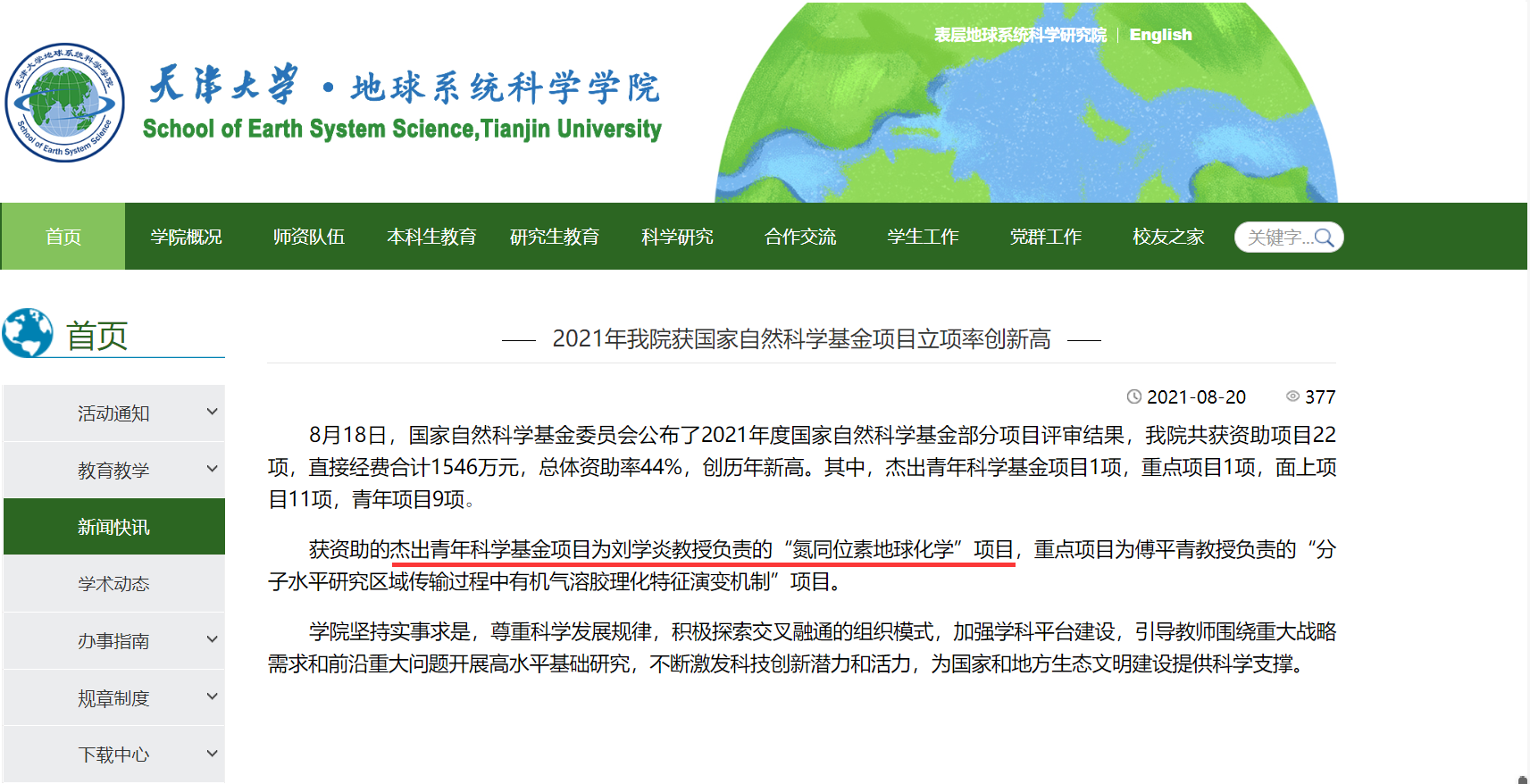Expand the 办事指南 sidebar chevron

213,639
